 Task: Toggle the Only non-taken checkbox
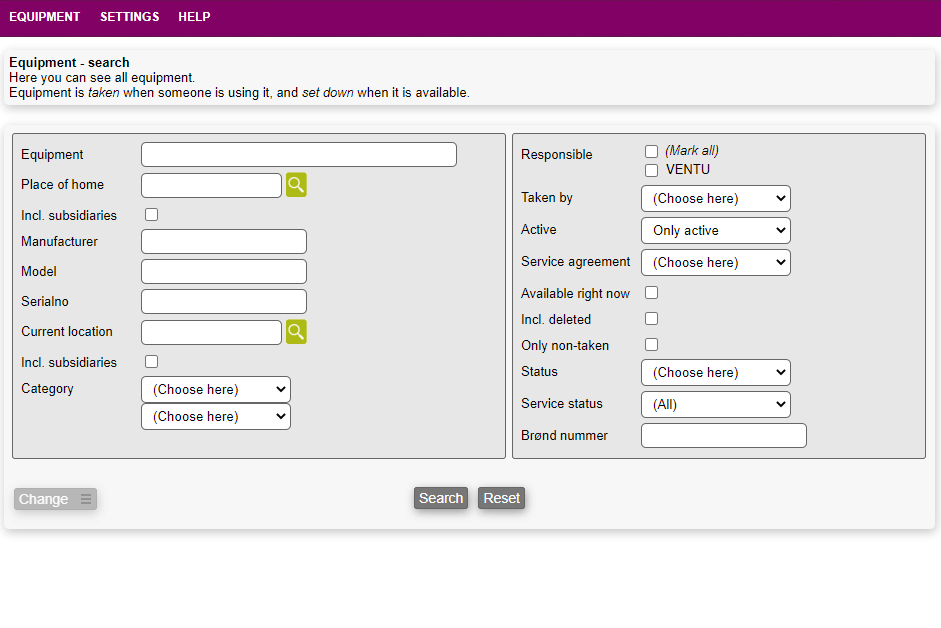651,345
